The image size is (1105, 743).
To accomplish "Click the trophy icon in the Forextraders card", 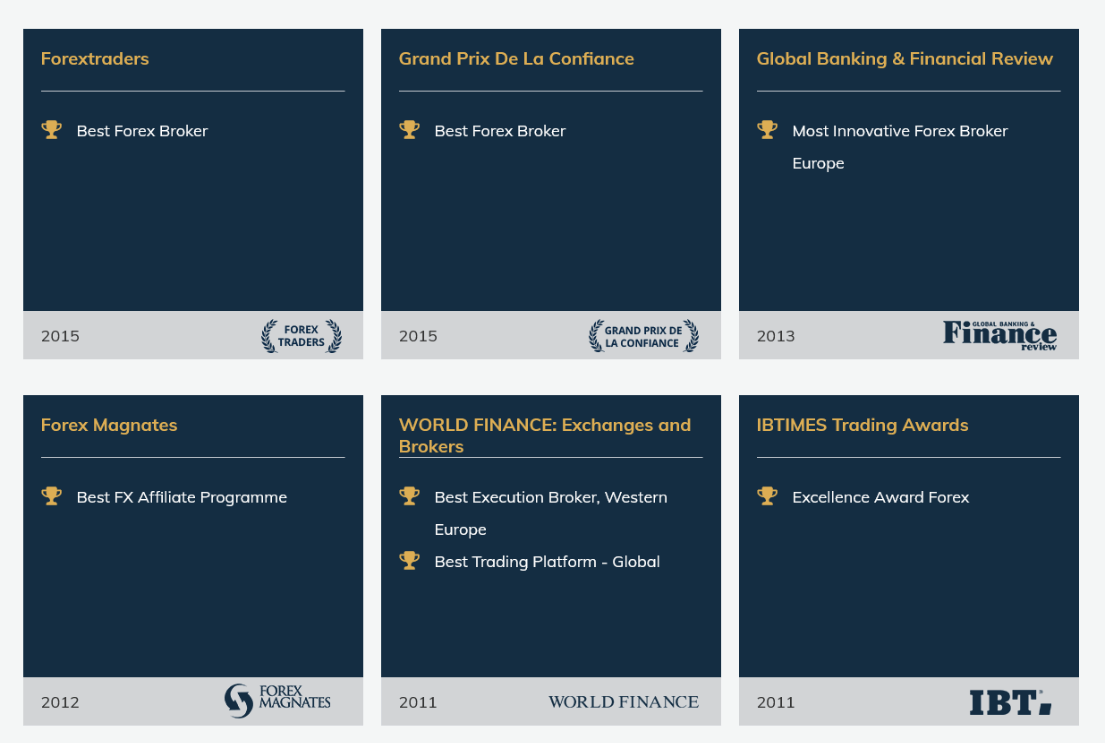I will (x=51, y=130).
